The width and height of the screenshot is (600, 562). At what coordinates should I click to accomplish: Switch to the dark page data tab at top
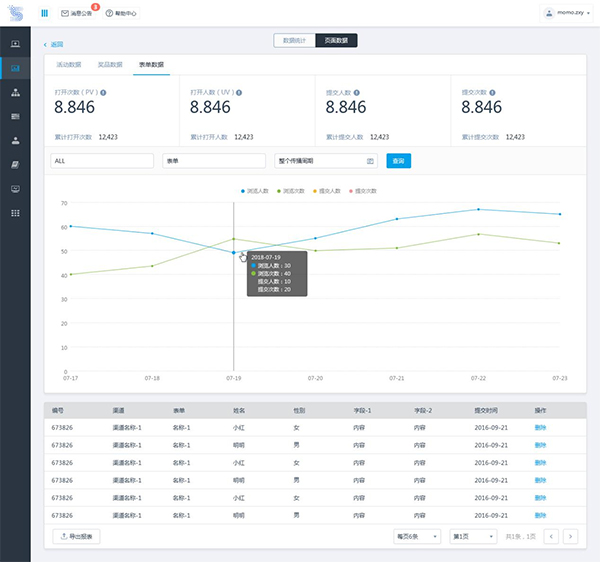[x=336, y=40]
